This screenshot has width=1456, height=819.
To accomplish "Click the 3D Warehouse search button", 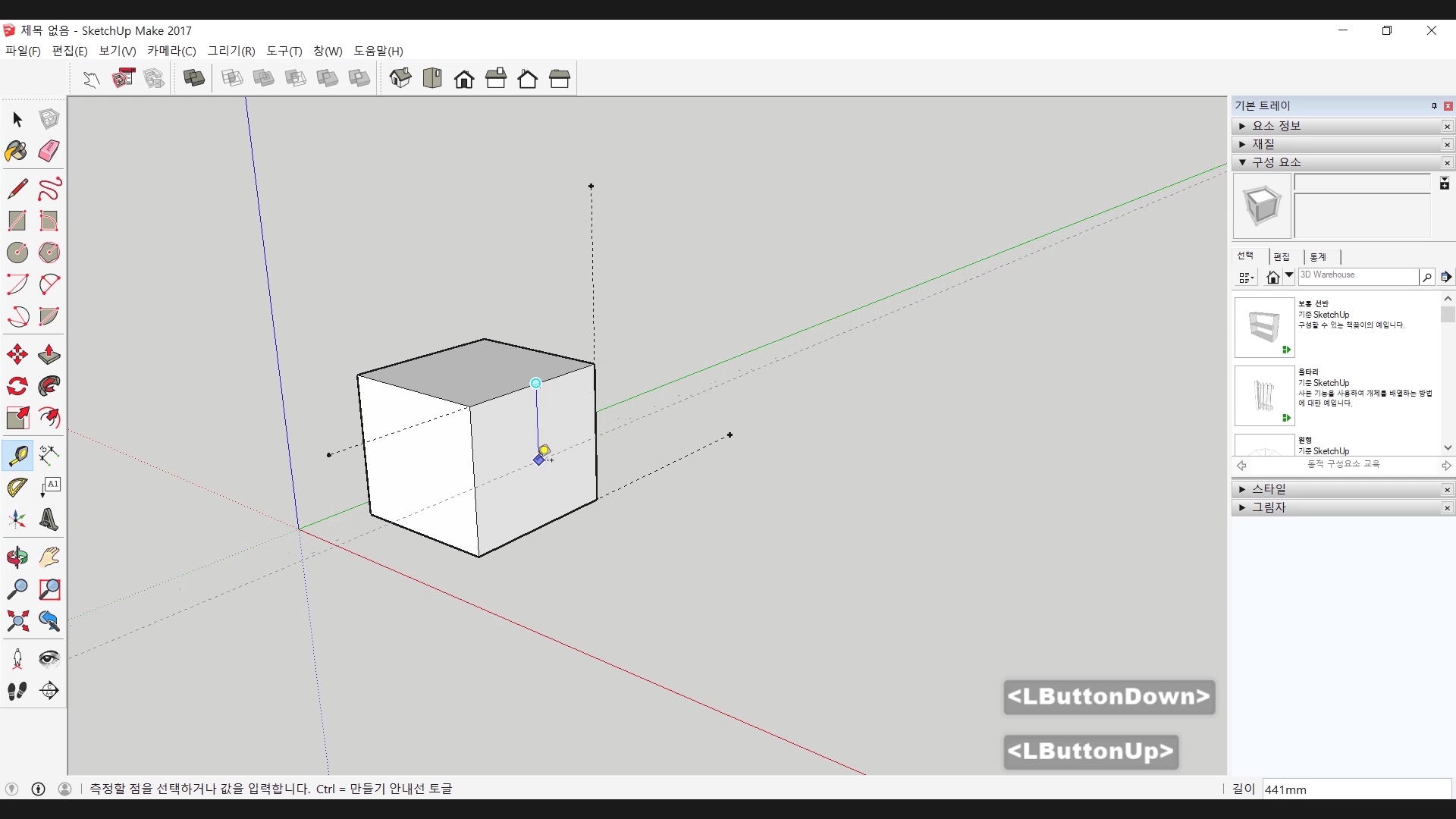I will [1426, 278].
